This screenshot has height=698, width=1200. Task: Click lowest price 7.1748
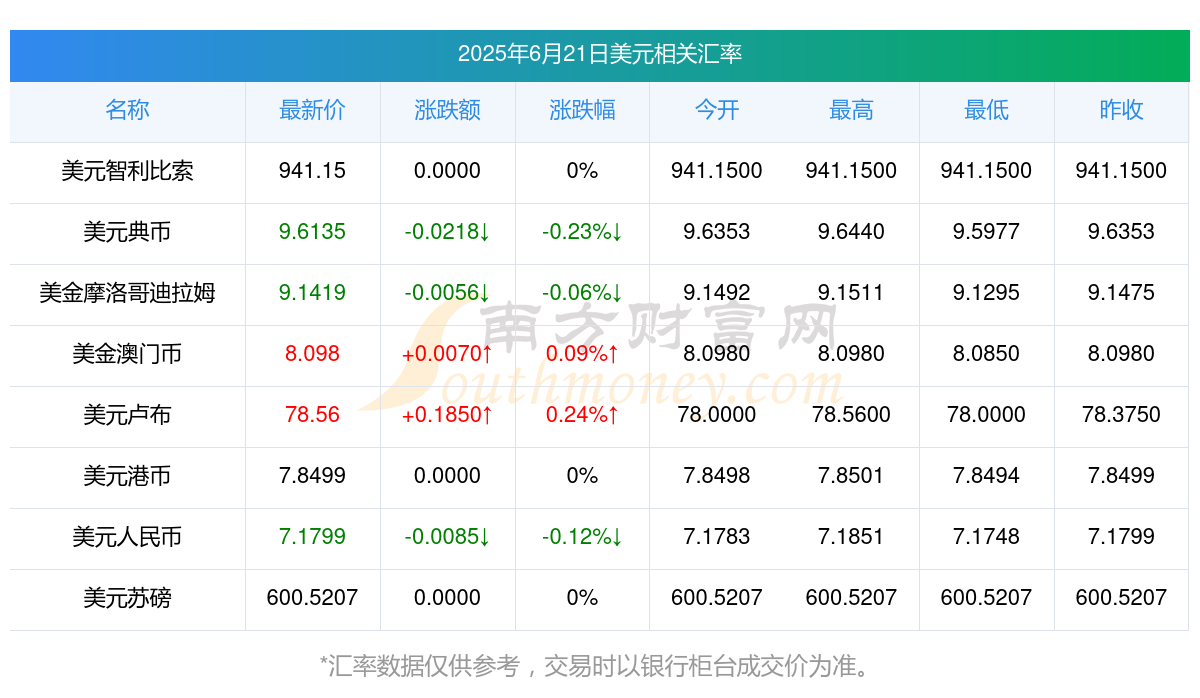coord(986,537)
